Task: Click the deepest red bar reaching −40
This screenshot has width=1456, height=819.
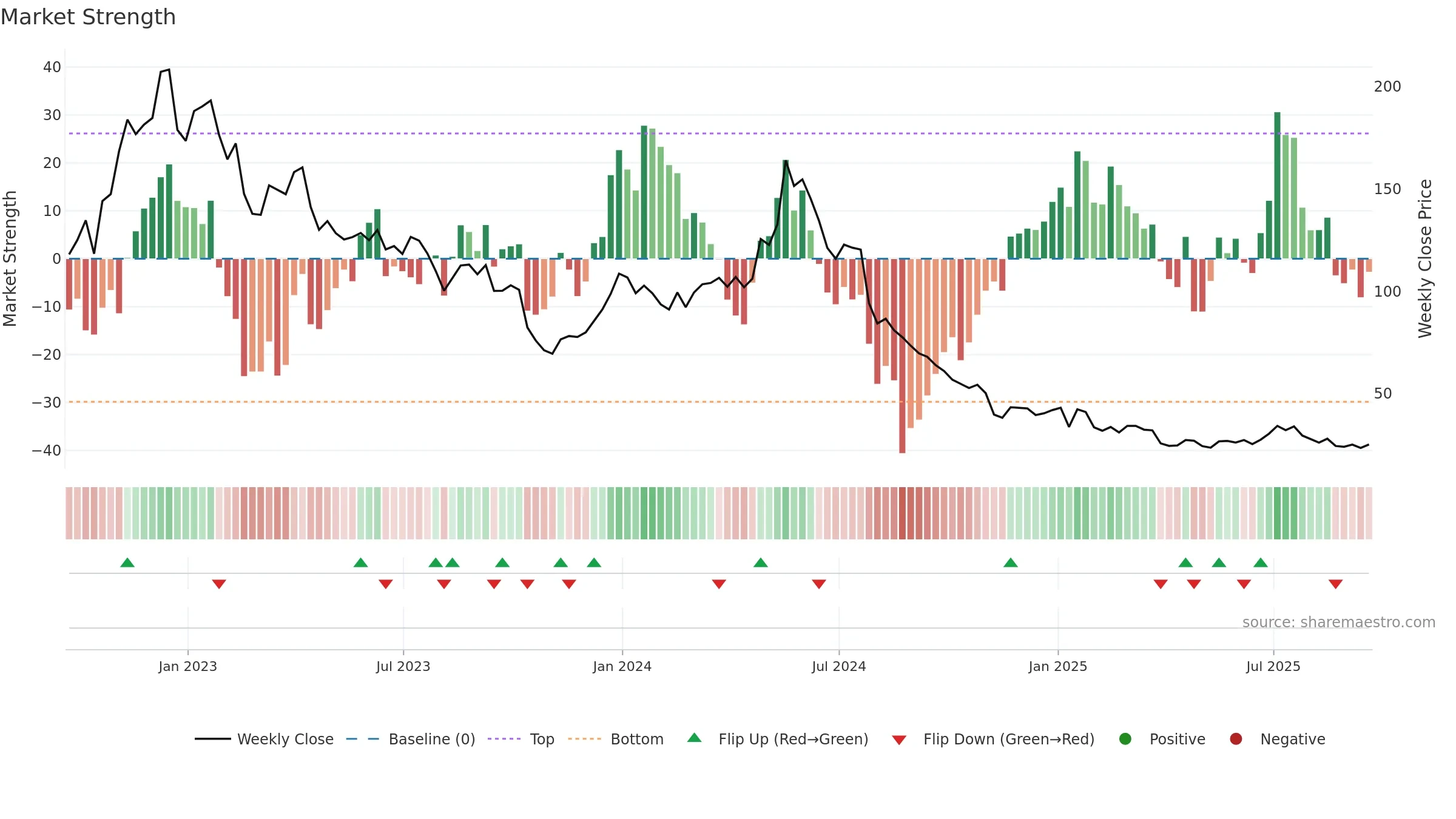Action: pyautogui.click(x=902, y=356)
